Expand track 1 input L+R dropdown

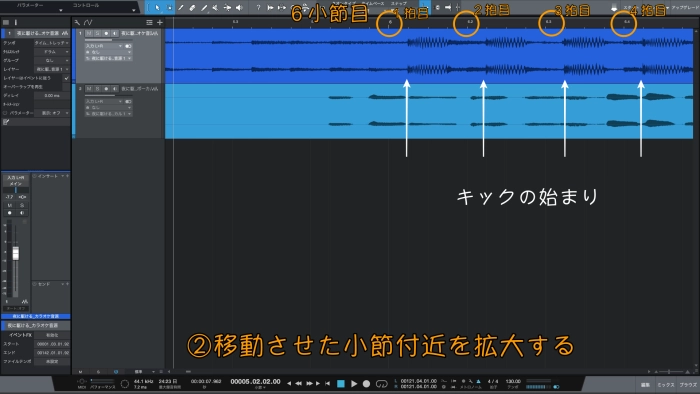point(104,46)
